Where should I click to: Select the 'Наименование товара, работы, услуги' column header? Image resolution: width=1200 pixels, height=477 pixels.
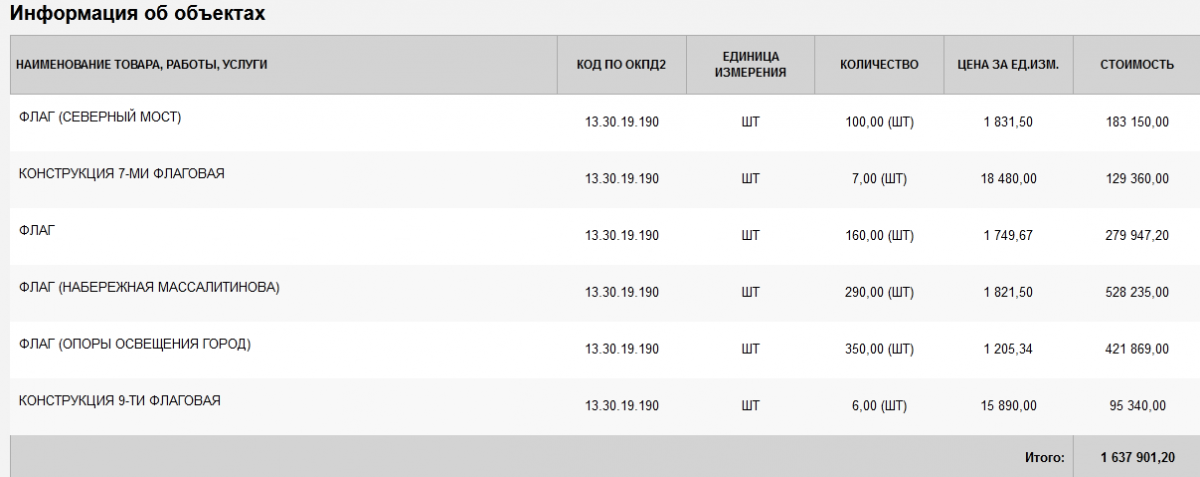click(143, 65)
